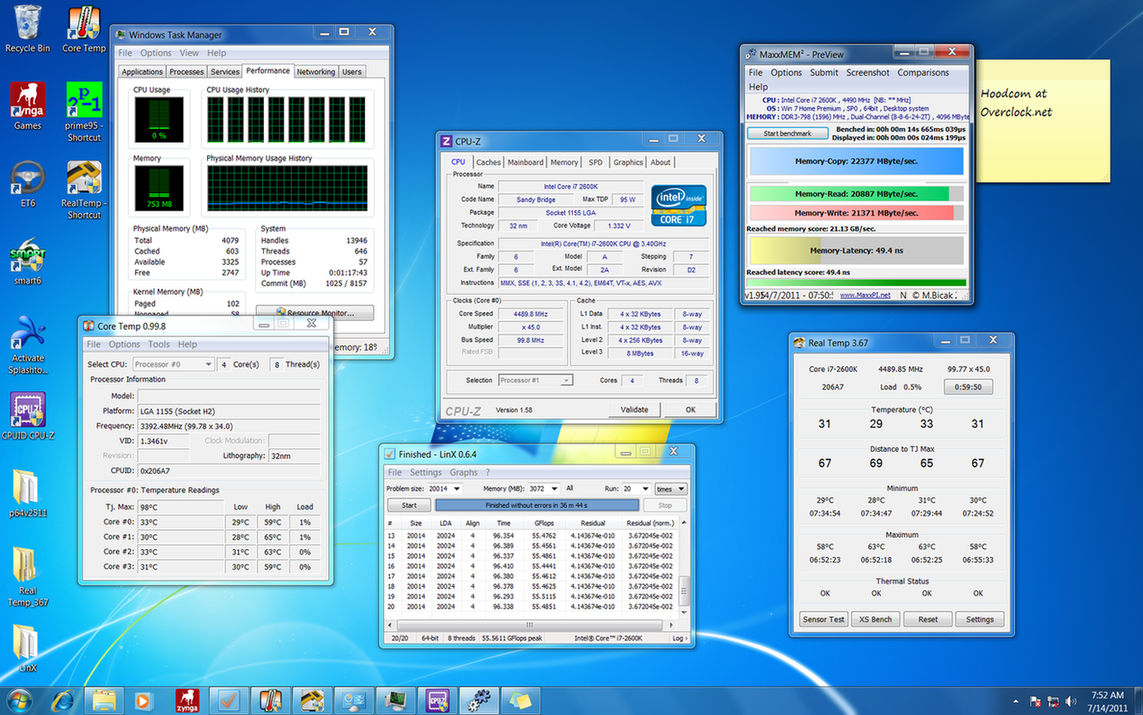Switch to Task Manager taskbar icon
Viewport: 1143px width, 715px height.
(x=395, y=701)
